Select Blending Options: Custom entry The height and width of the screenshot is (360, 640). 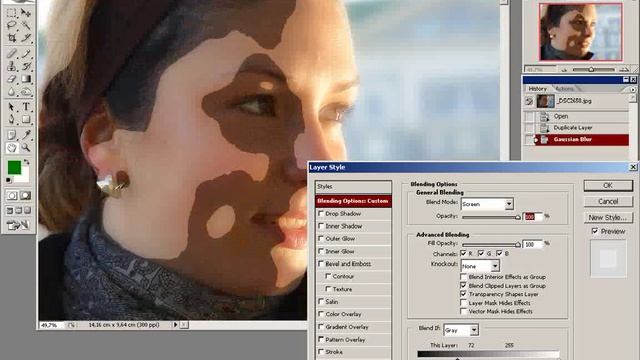[353, 201]
